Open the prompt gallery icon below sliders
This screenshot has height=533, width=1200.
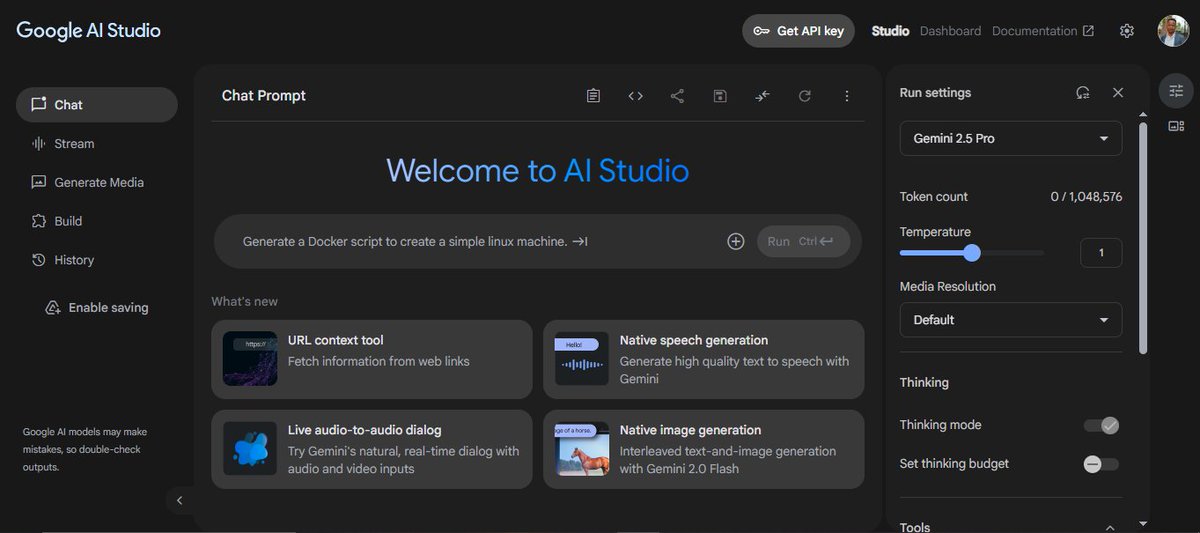1176,126
